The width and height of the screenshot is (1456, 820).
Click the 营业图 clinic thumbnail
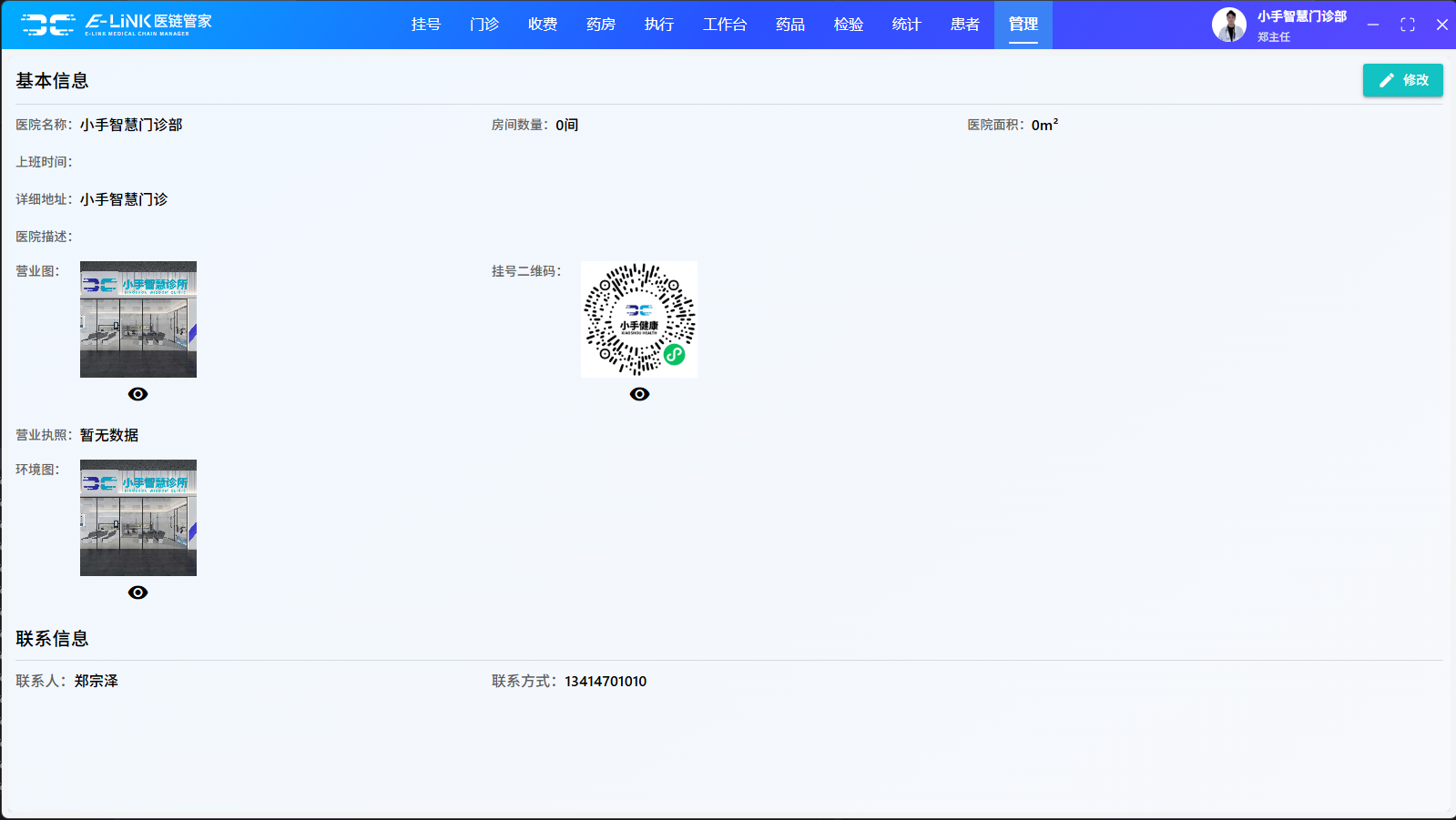click(x=138, y=319)
